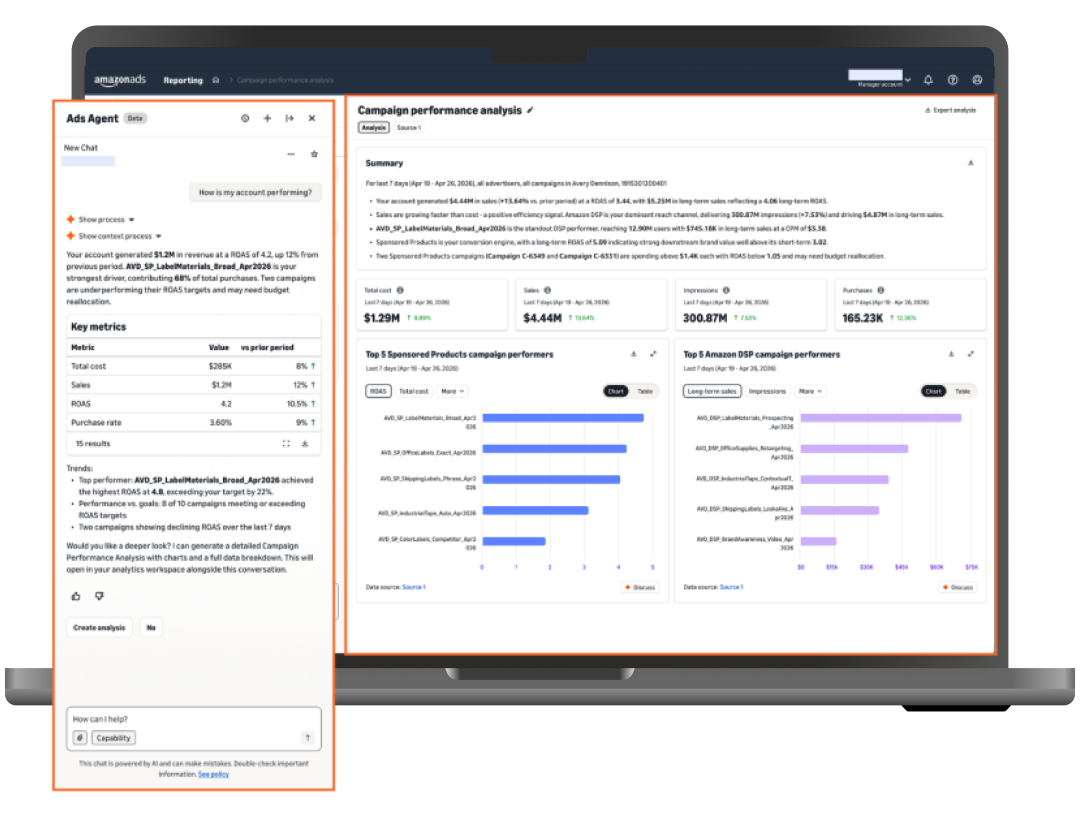Focus the How can I help input
Screen dimensions: 1080x822
[193, 719]
